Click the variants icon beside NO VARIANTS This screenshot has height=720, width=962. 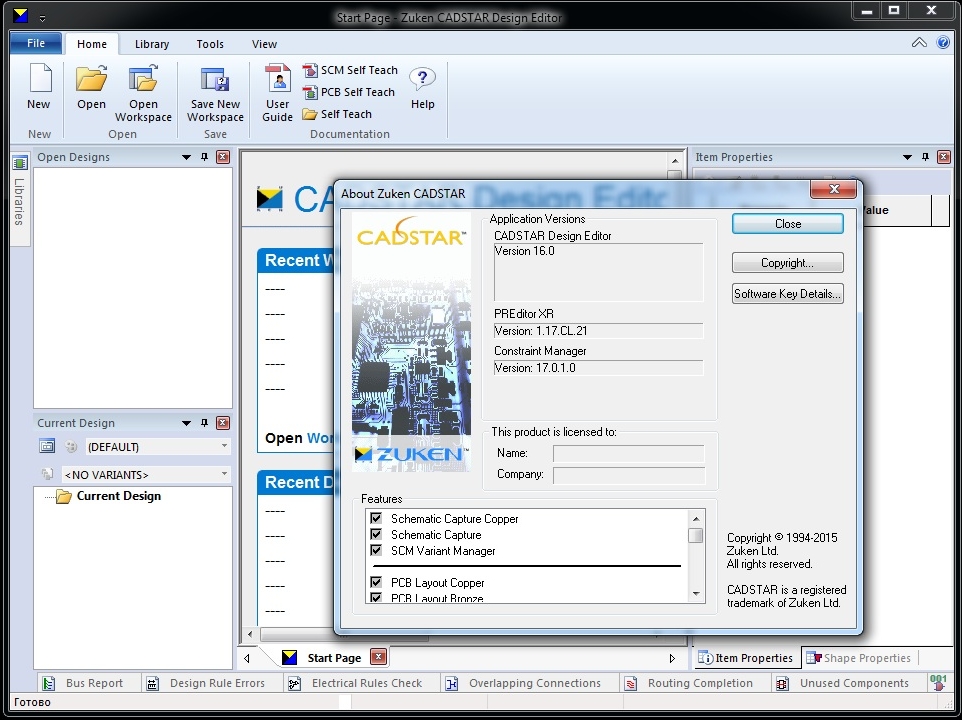(x=47, y=473)
